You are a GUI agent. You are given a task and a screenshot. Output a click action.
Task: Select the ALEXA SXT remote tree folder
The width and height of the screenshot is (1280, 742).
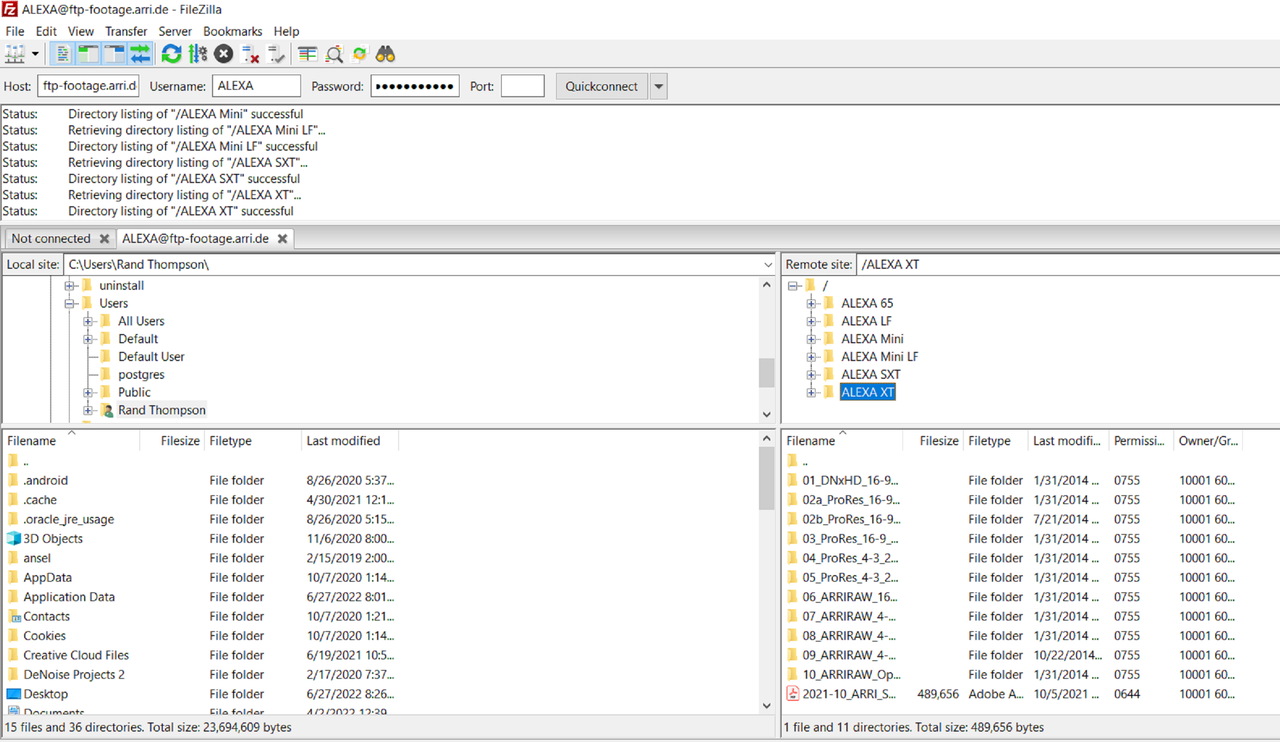[x=870, y=374]
